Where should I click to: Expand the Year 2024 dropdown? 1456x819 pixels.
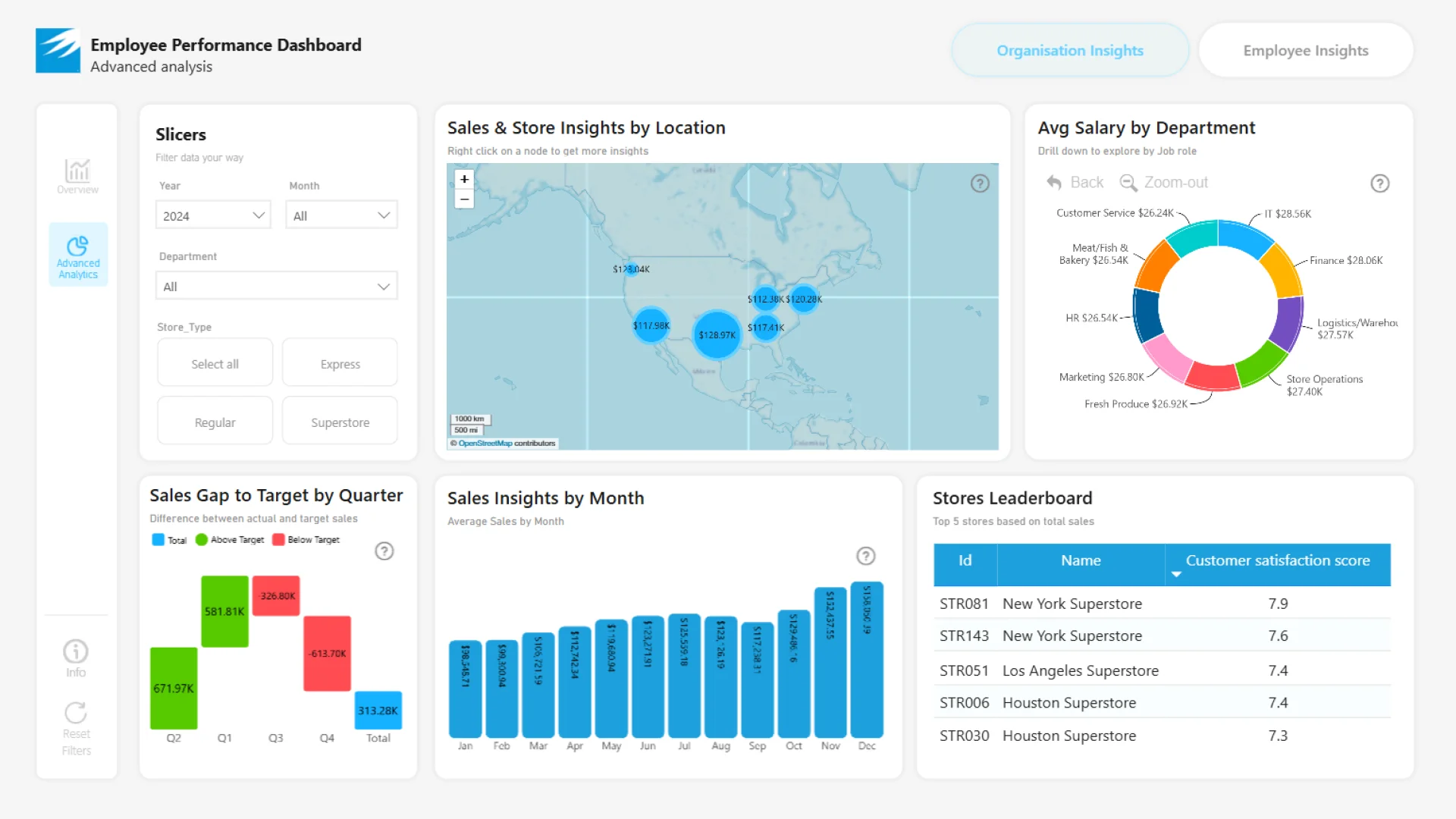click(x=213, y=215)
